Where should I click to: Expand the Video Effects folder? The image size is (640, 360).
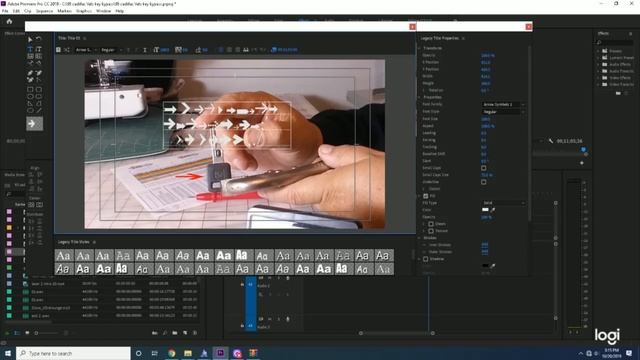[x=599, y=78]
